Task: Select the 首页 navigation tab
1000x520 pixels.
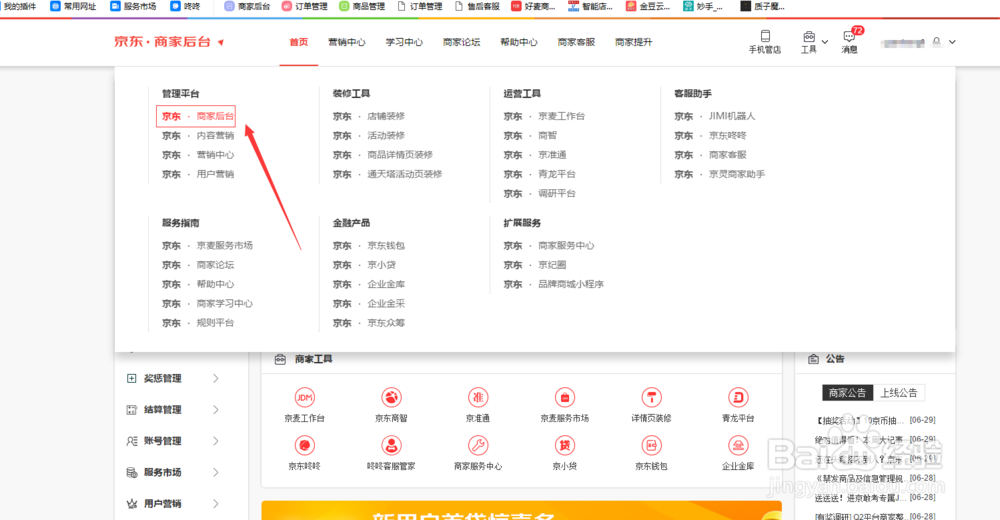Action: [298, 42]
